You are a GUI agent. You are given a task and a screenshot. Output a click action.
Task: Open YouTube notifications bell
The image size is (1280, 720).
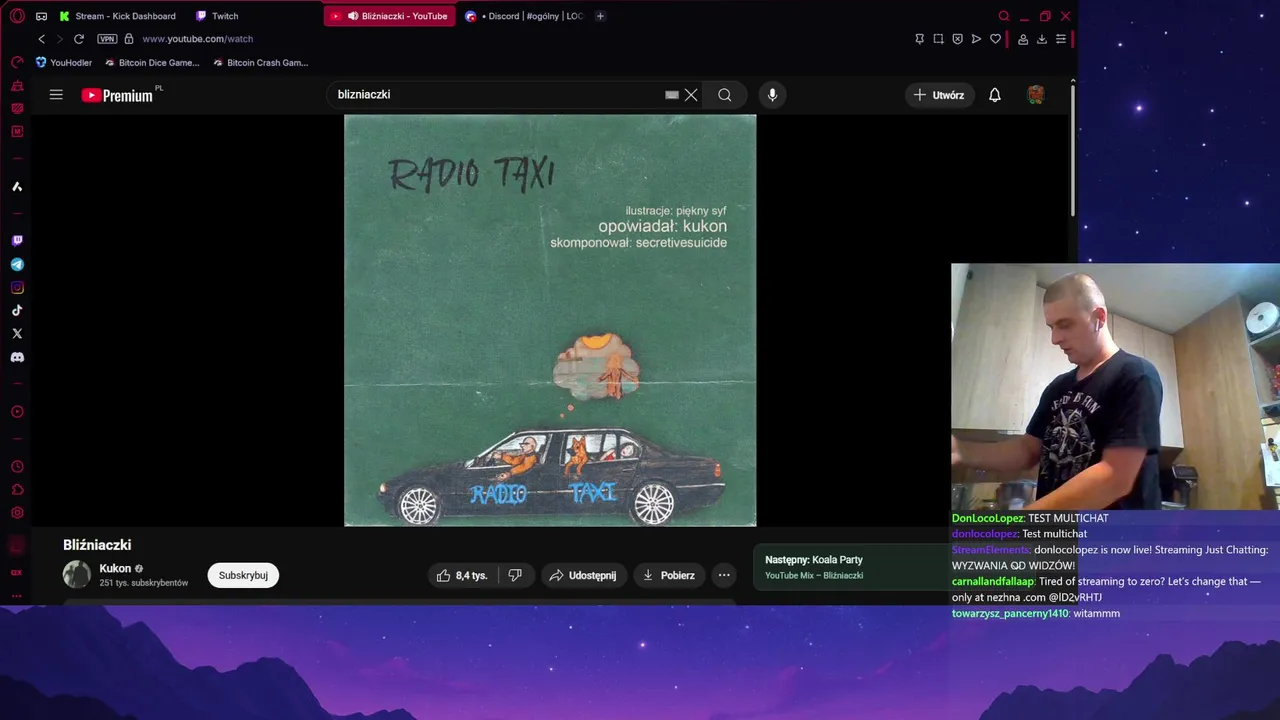995,95
